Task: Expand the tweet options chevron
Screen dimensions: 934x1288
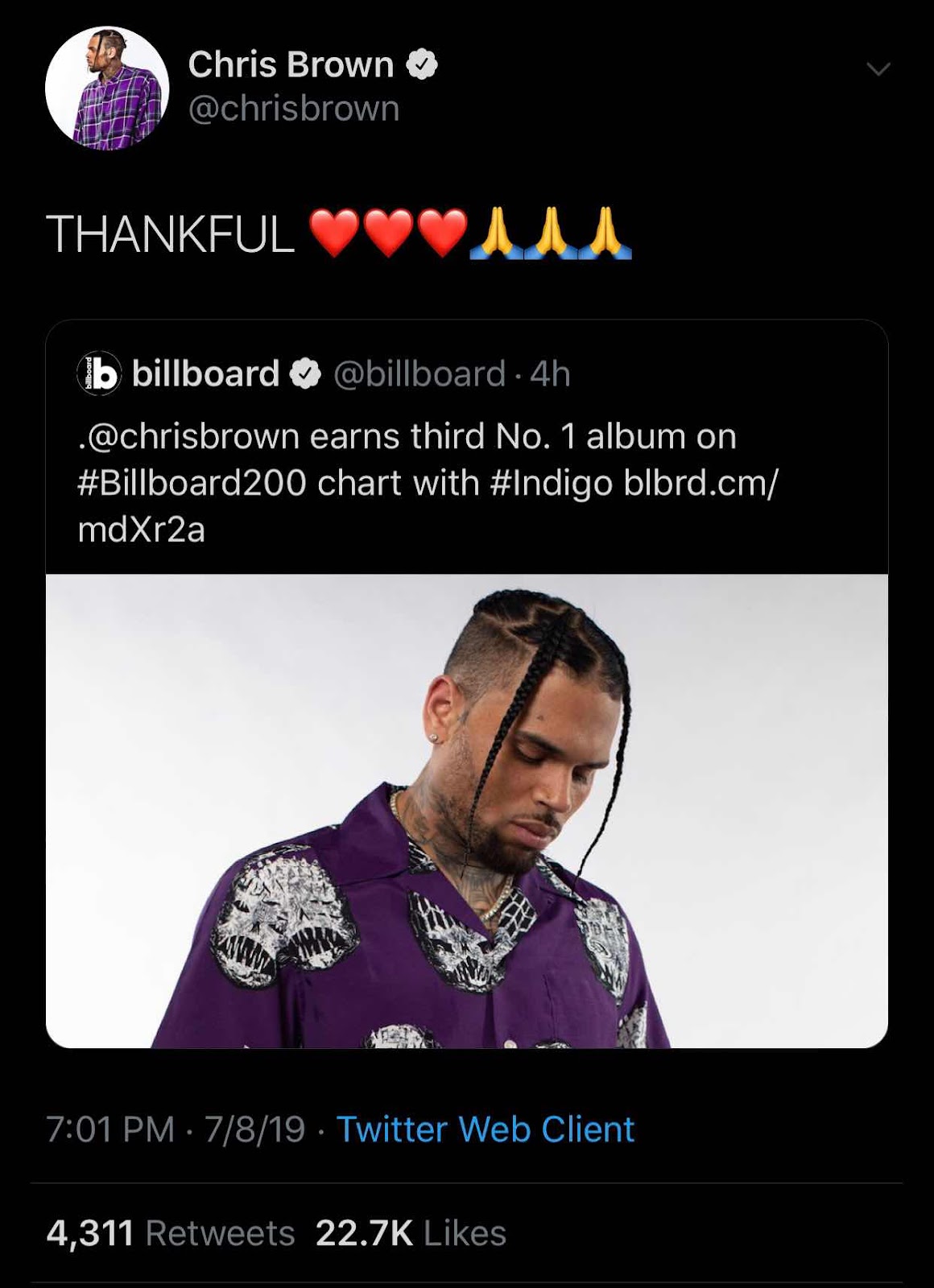Action: tap(878, 69)
